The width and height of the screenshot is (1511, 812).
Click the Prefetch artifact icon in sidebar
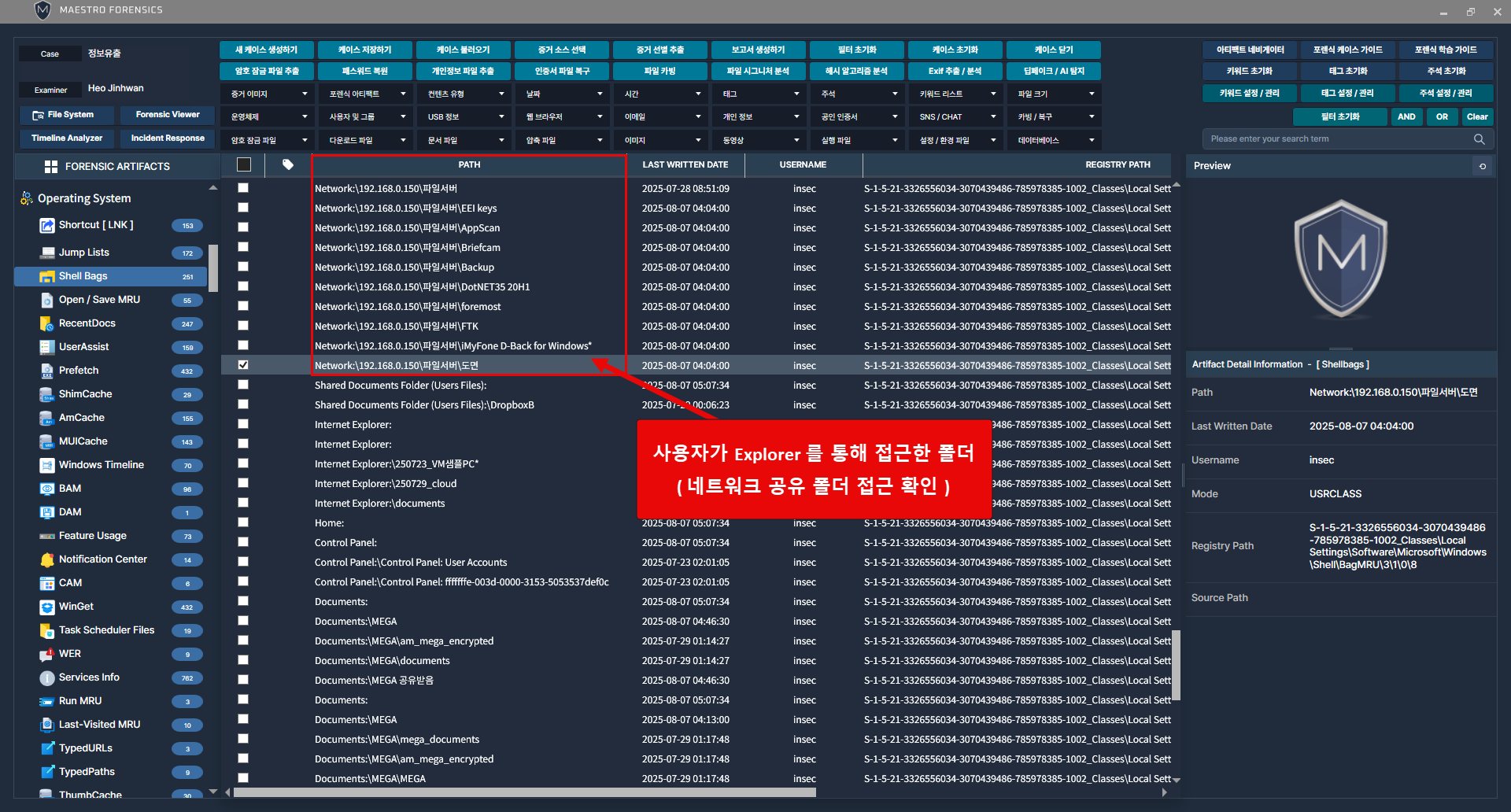47,371
